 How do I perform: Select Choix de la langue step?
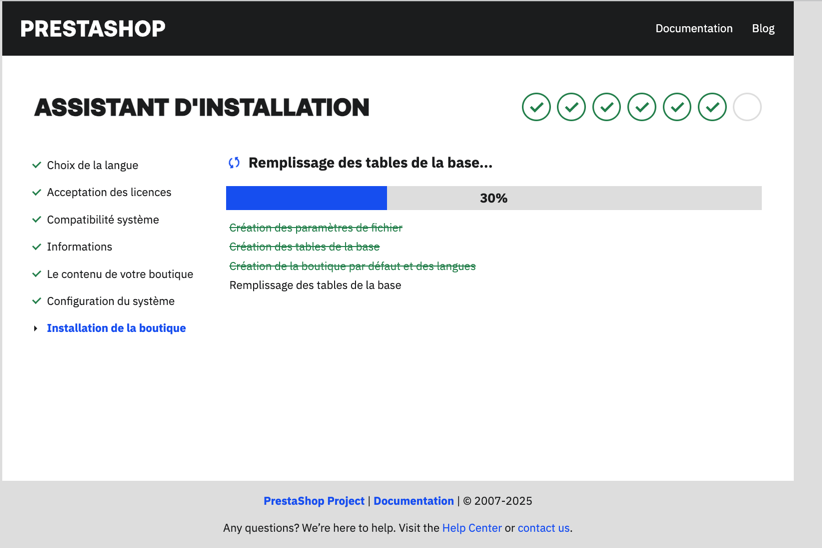coord(93,165)
